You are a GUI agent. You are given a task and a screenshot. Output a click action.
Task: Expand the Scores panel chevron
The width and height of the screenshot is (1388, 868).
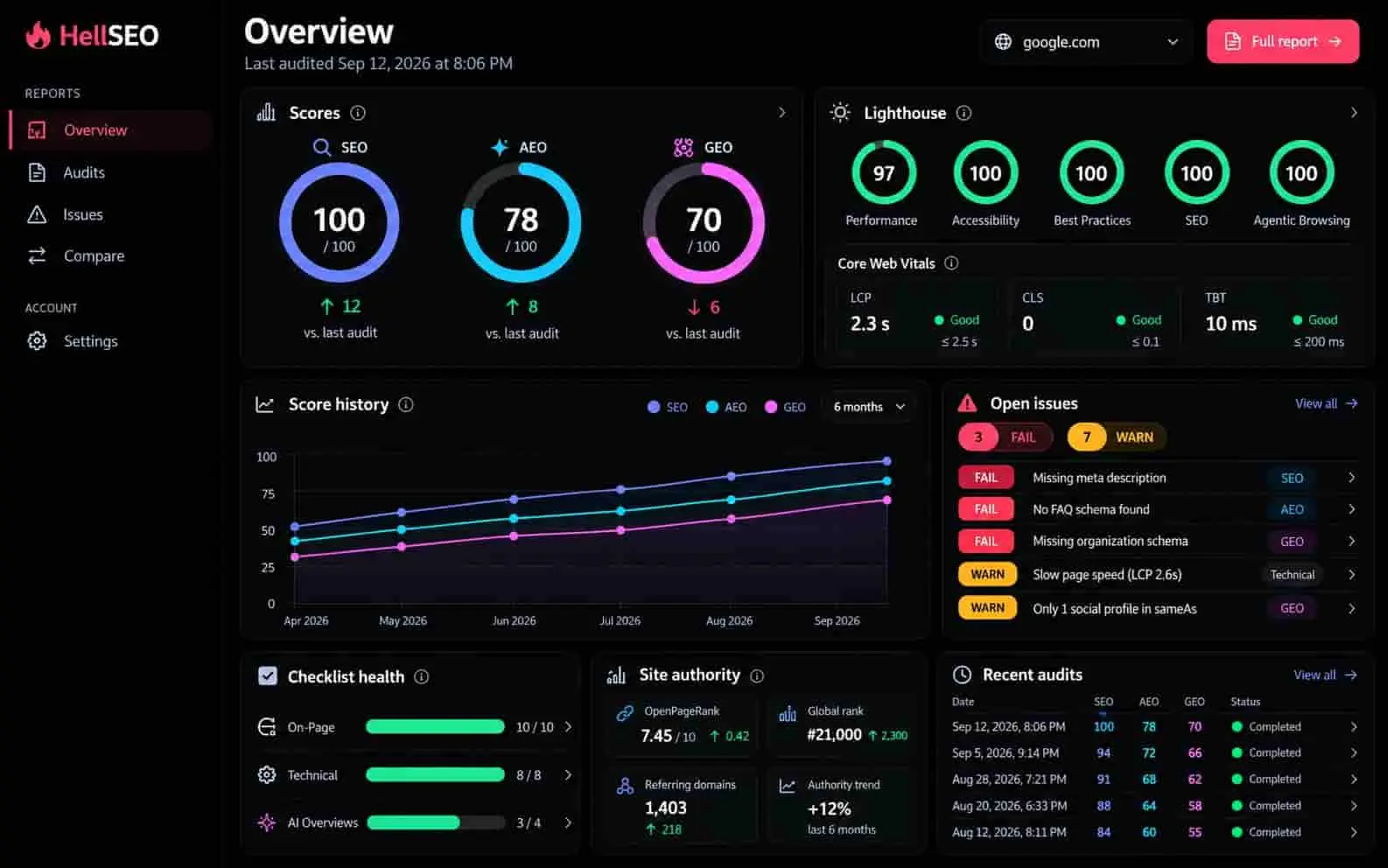point(782,113)
